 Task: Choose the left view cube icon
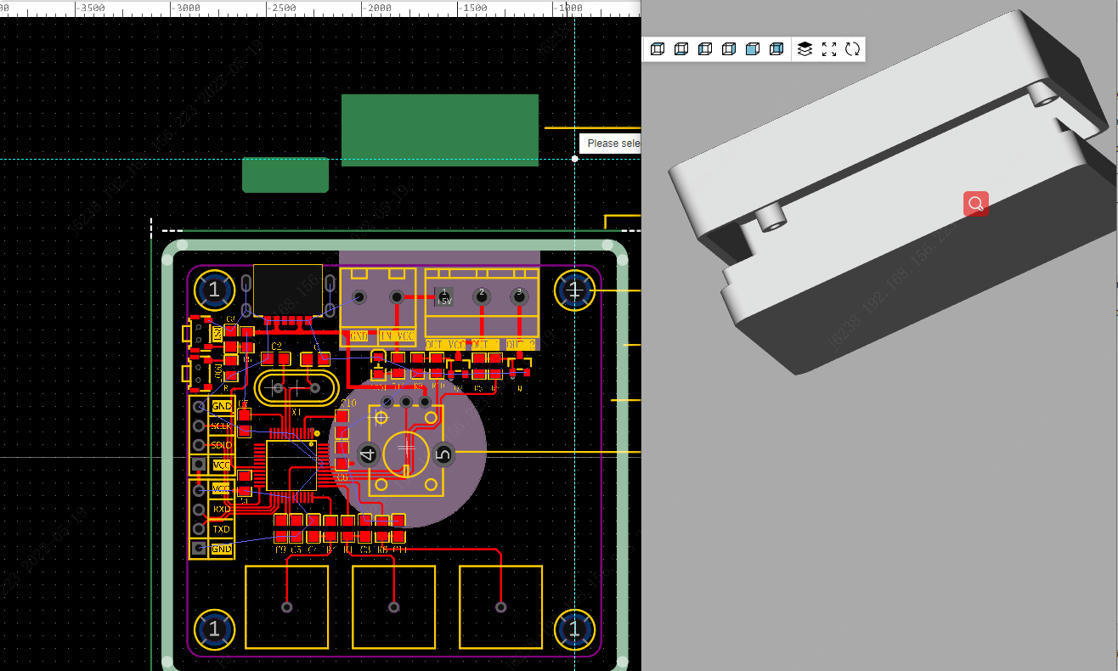[705, 49]
